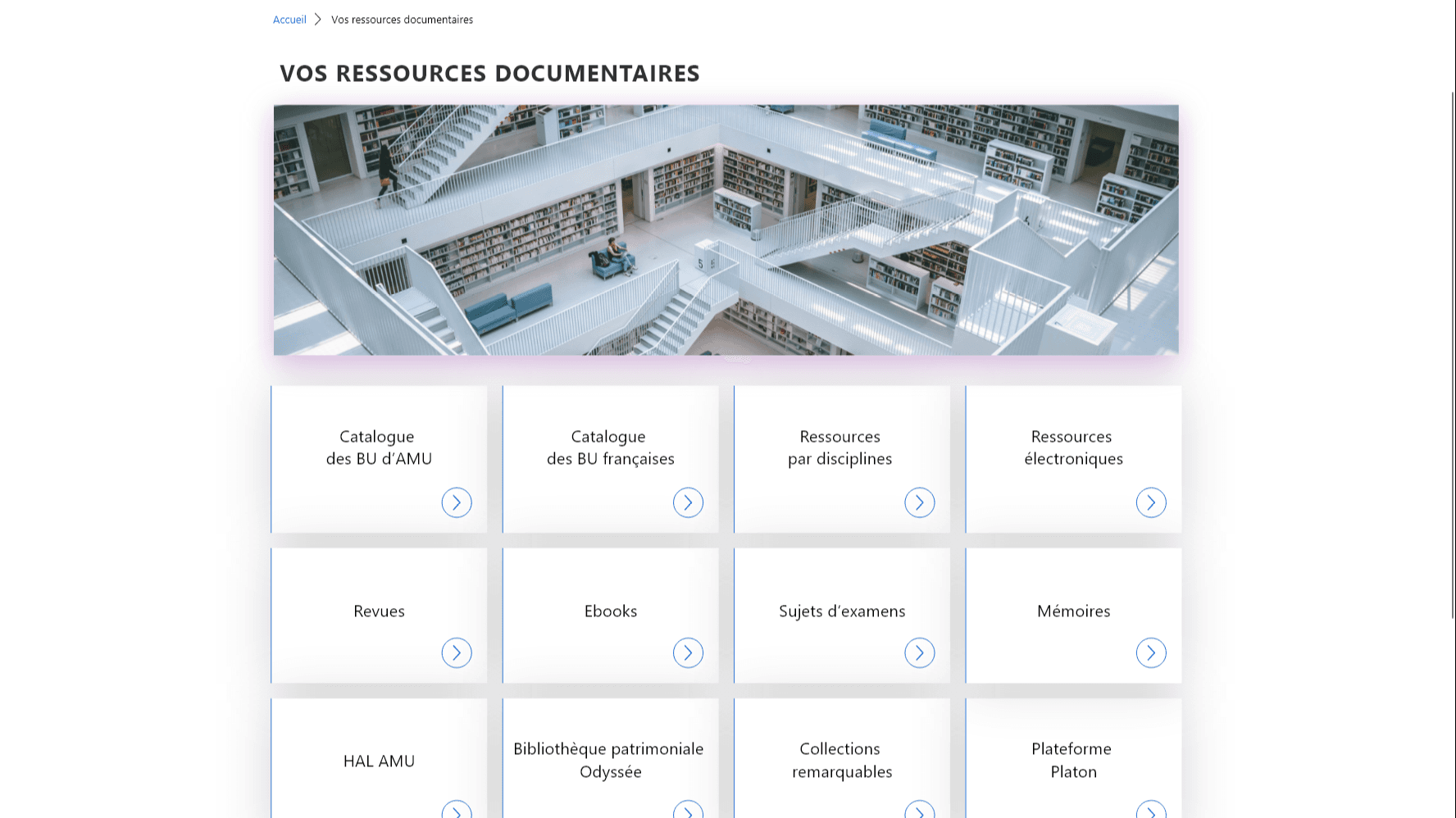
Task: Click arrow icon on the Mémoires card
Action: (x=1151, y=652)
